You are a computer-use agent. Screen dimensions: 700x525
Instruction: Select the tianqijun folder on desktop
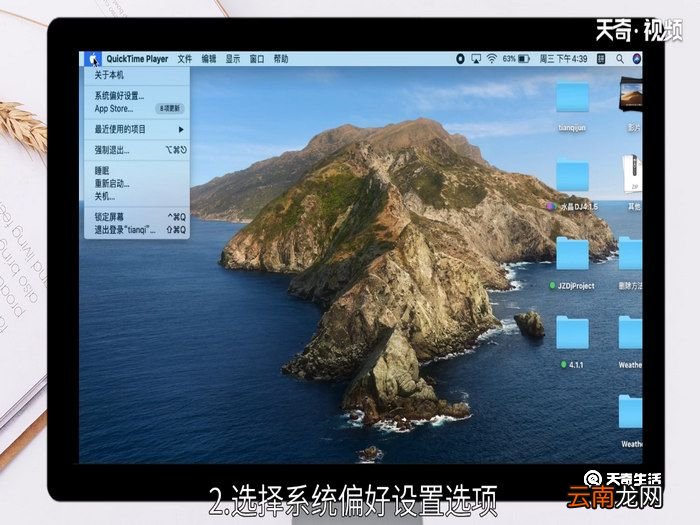tap(572, 97)
